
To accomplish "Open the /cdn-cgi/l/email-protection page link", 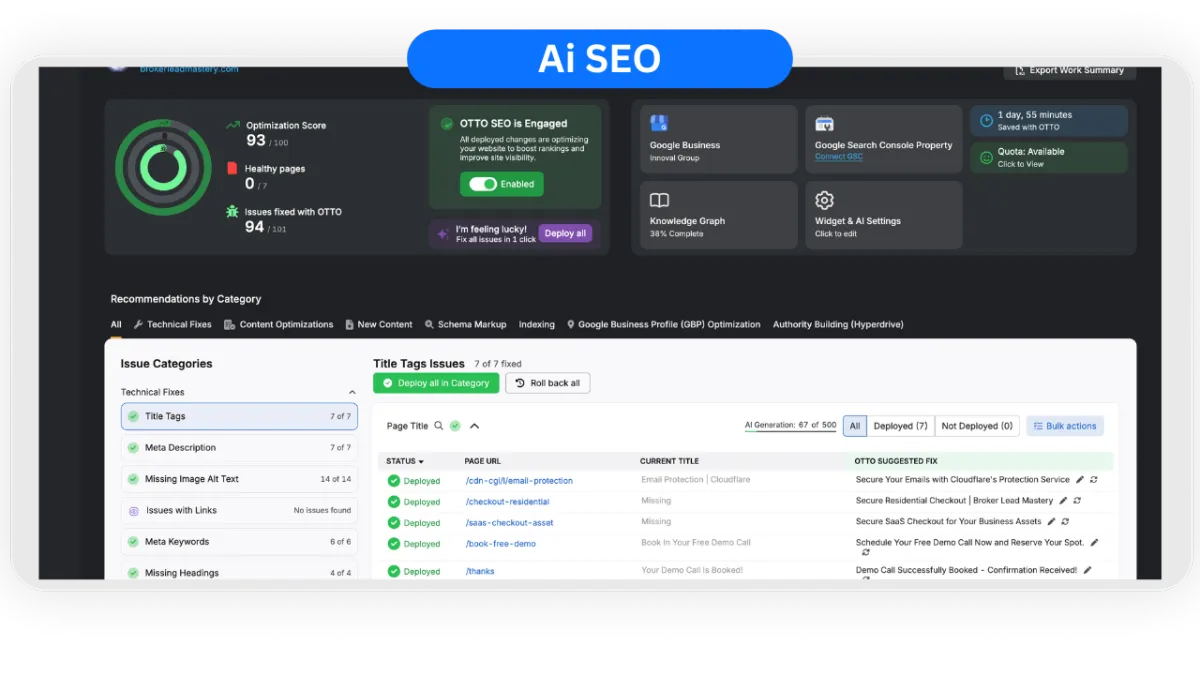I will (519, 481).
